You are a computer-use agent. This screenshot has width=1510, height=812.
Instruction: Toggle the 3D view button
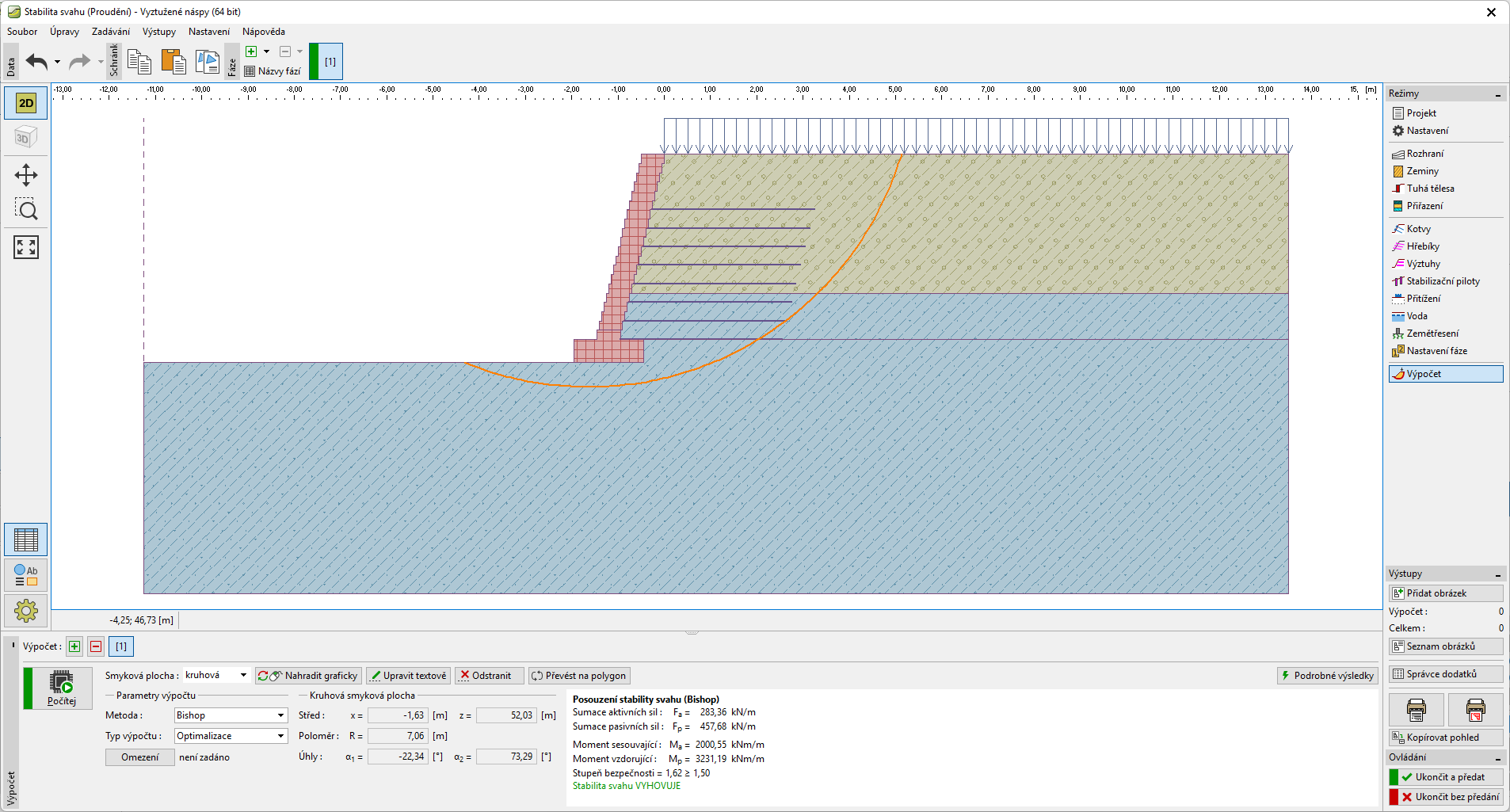click(26, 138)
